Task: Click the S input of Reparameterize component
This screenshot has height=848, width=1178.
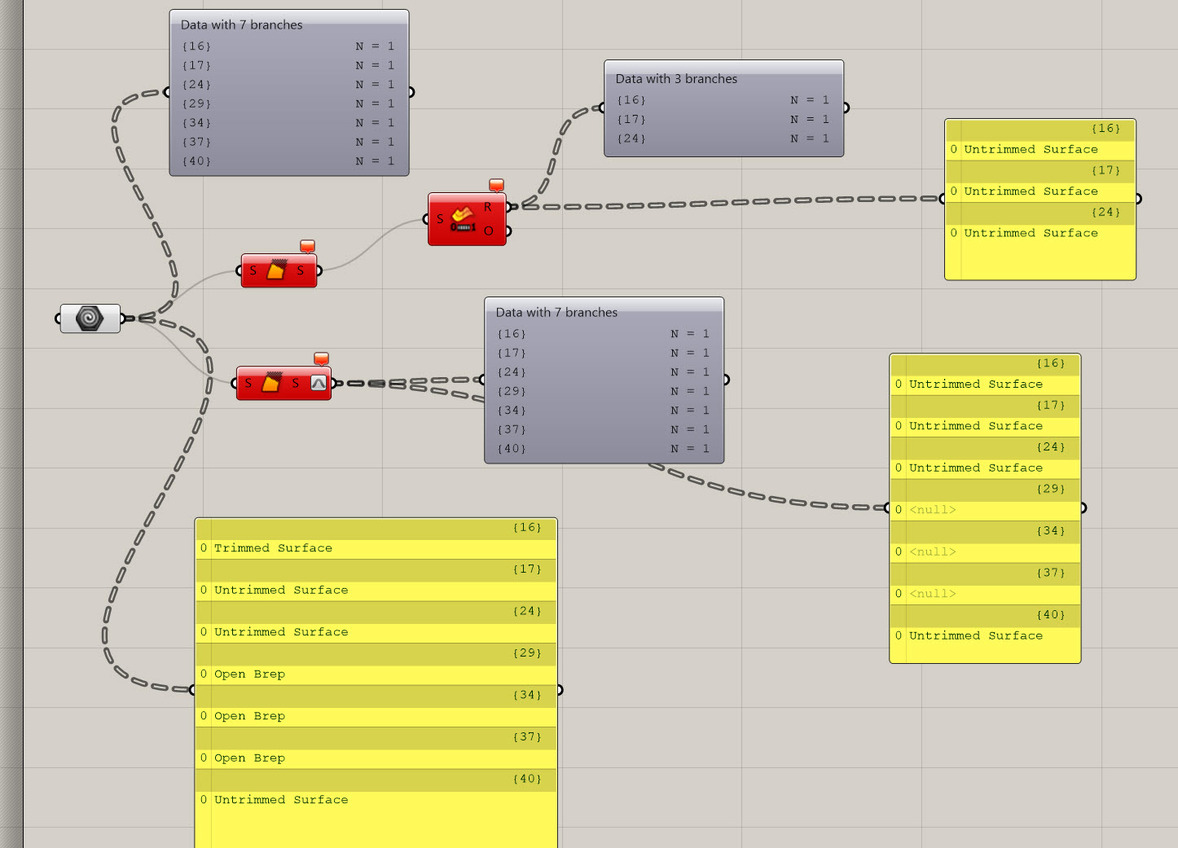Action: 440,219
